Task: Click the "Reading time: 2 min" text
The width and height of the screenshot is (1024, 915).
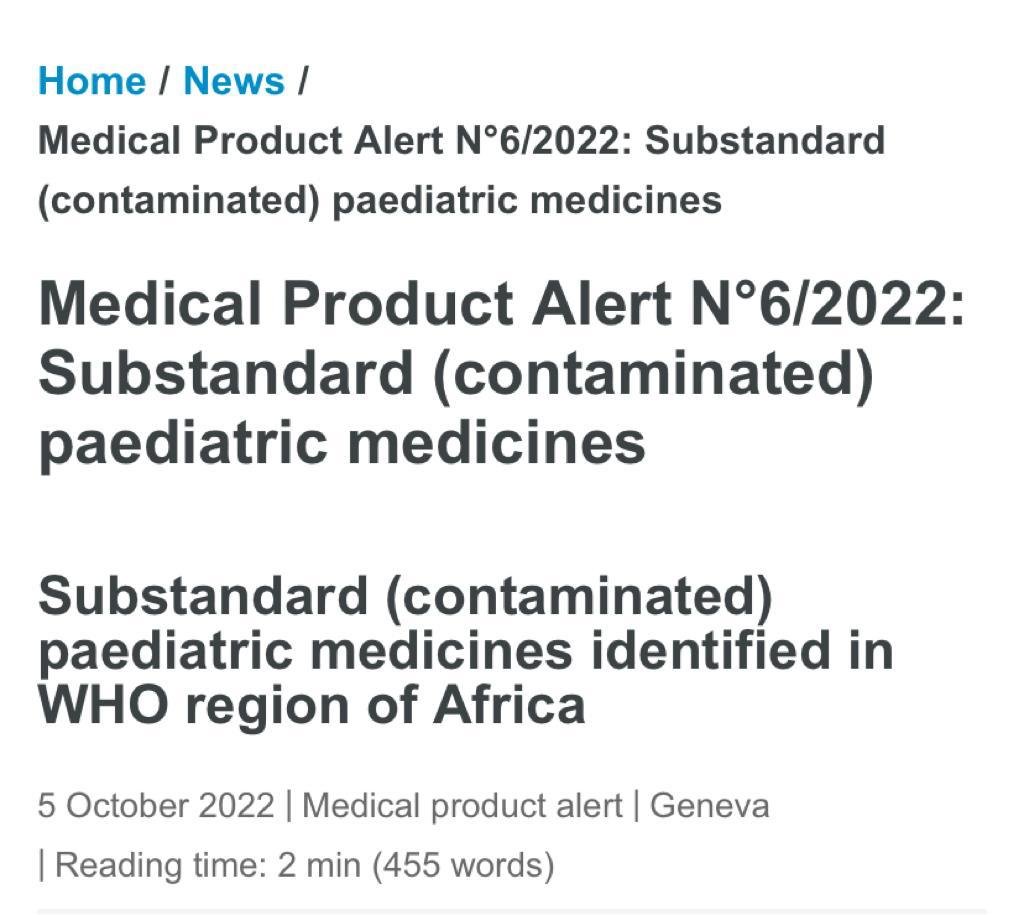Action: click(x=209, y=865)
